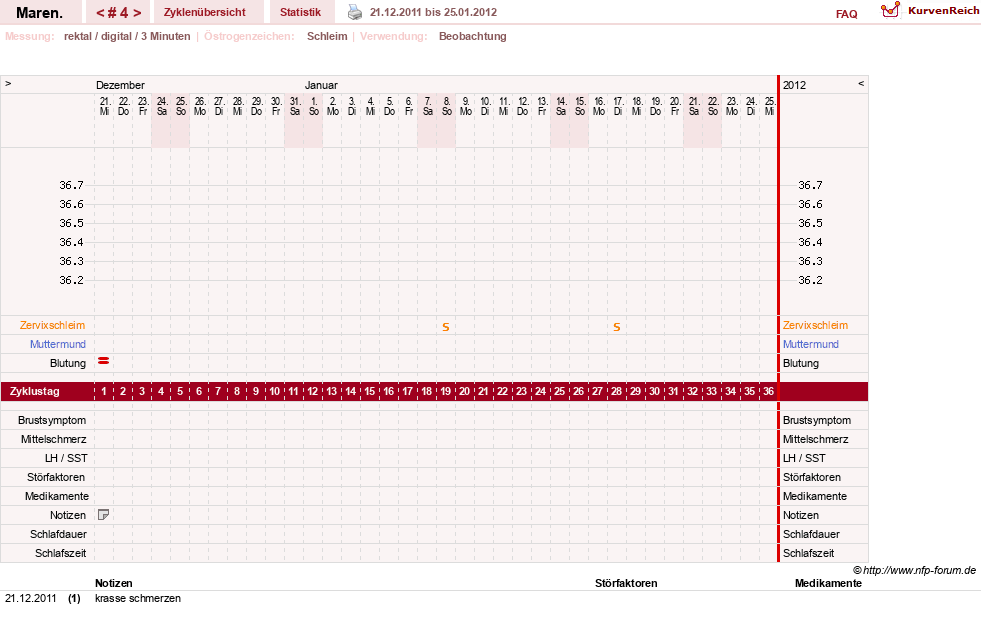Screen dimensions: 981x622
Task: Click the left Brustsymptom row label
Action: click(52, 420)
